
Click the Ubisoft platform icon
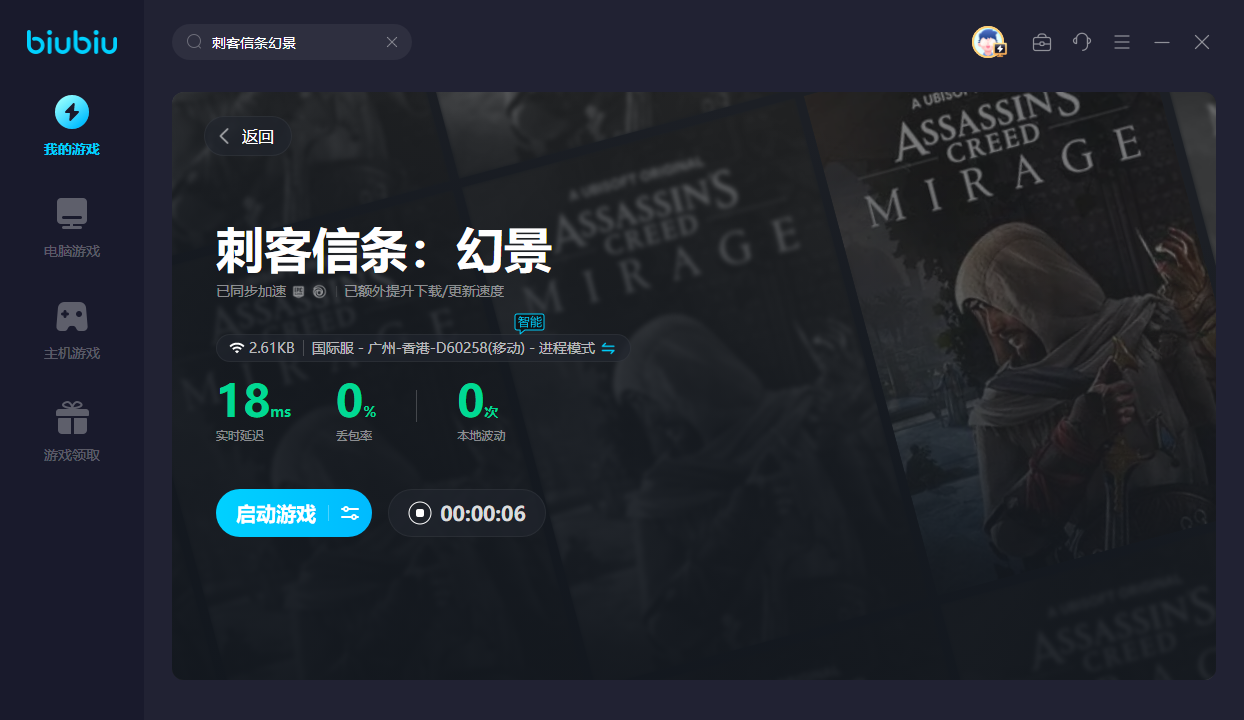coord(319,292)
